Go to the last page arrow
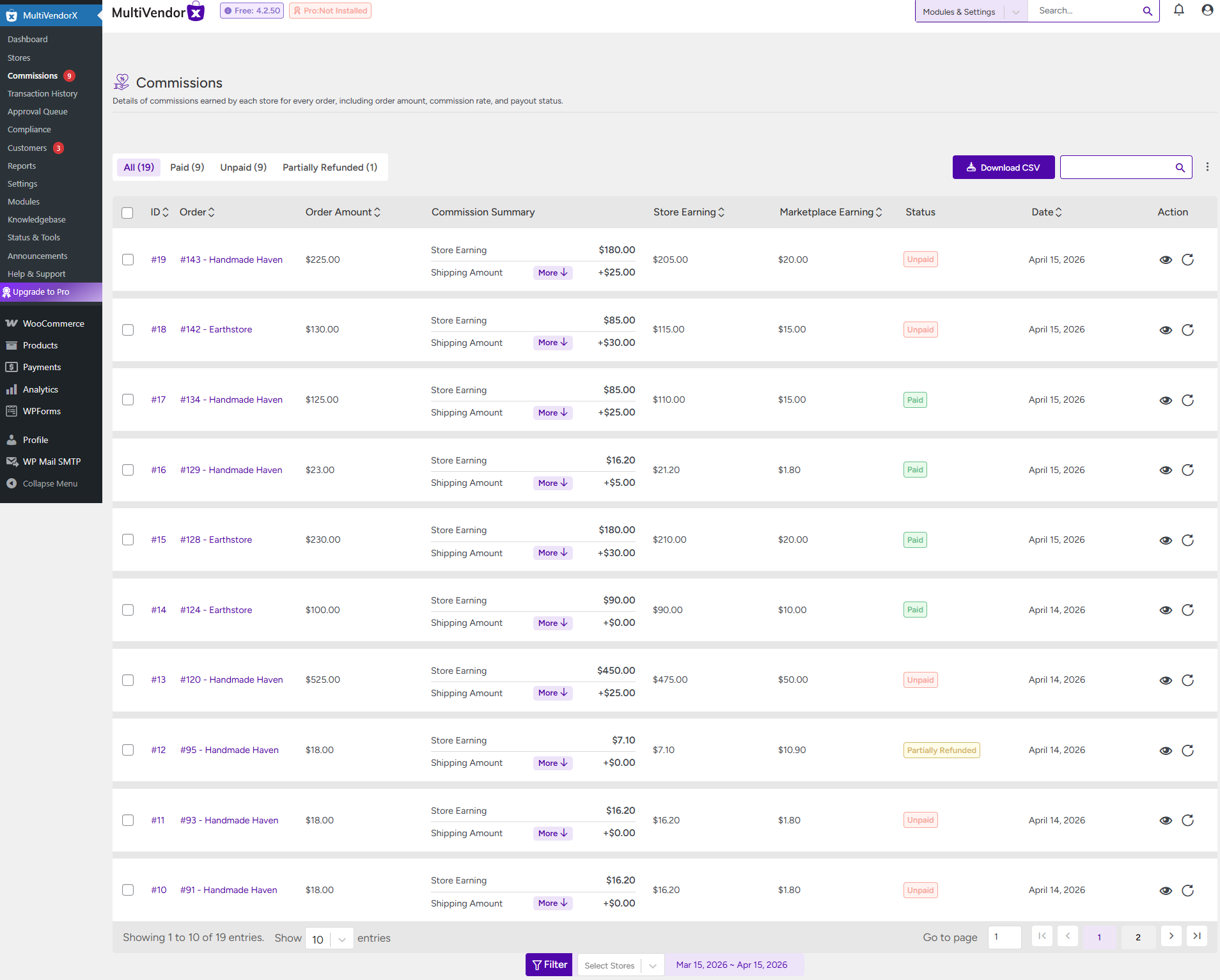This screenshot has width=1220, height=980. click(1197, 937)
